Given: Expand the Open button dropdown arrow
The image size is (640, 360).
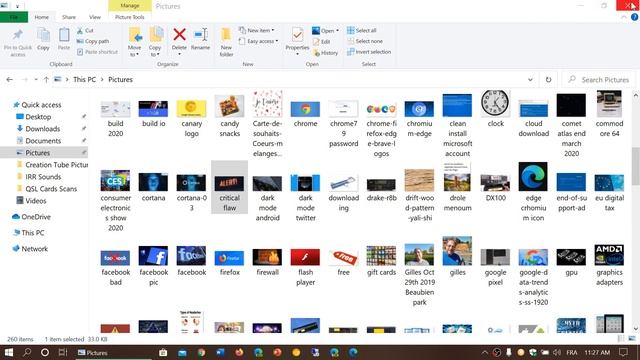Looking at the screenshot, I should click(338, 31).
